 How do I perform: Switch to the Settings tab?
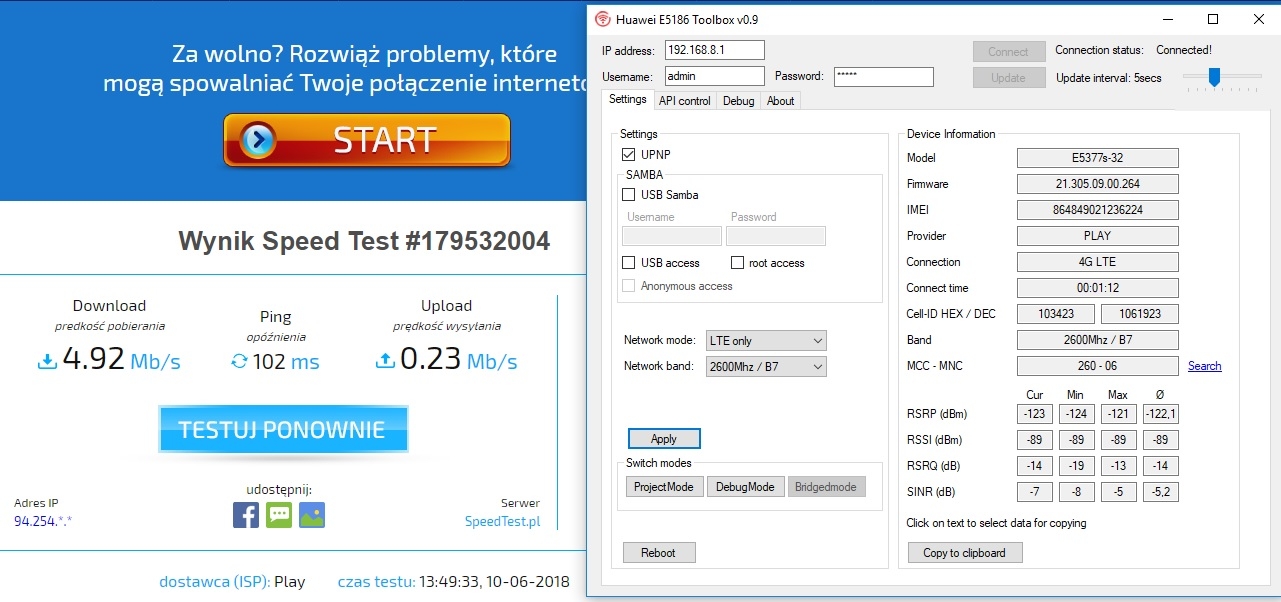click(x=628, y=100)
